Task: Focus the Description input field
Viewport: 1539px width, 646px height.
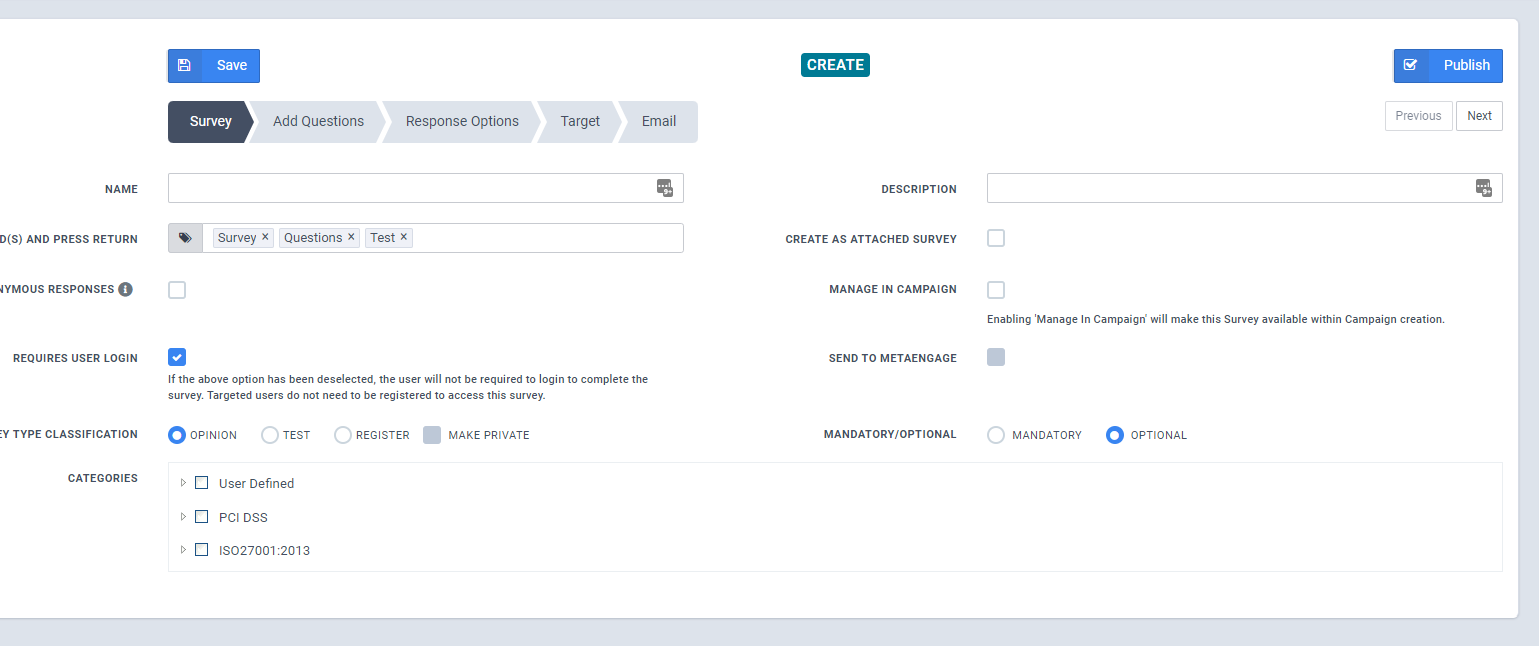Action: click(x=1244, y=188)
